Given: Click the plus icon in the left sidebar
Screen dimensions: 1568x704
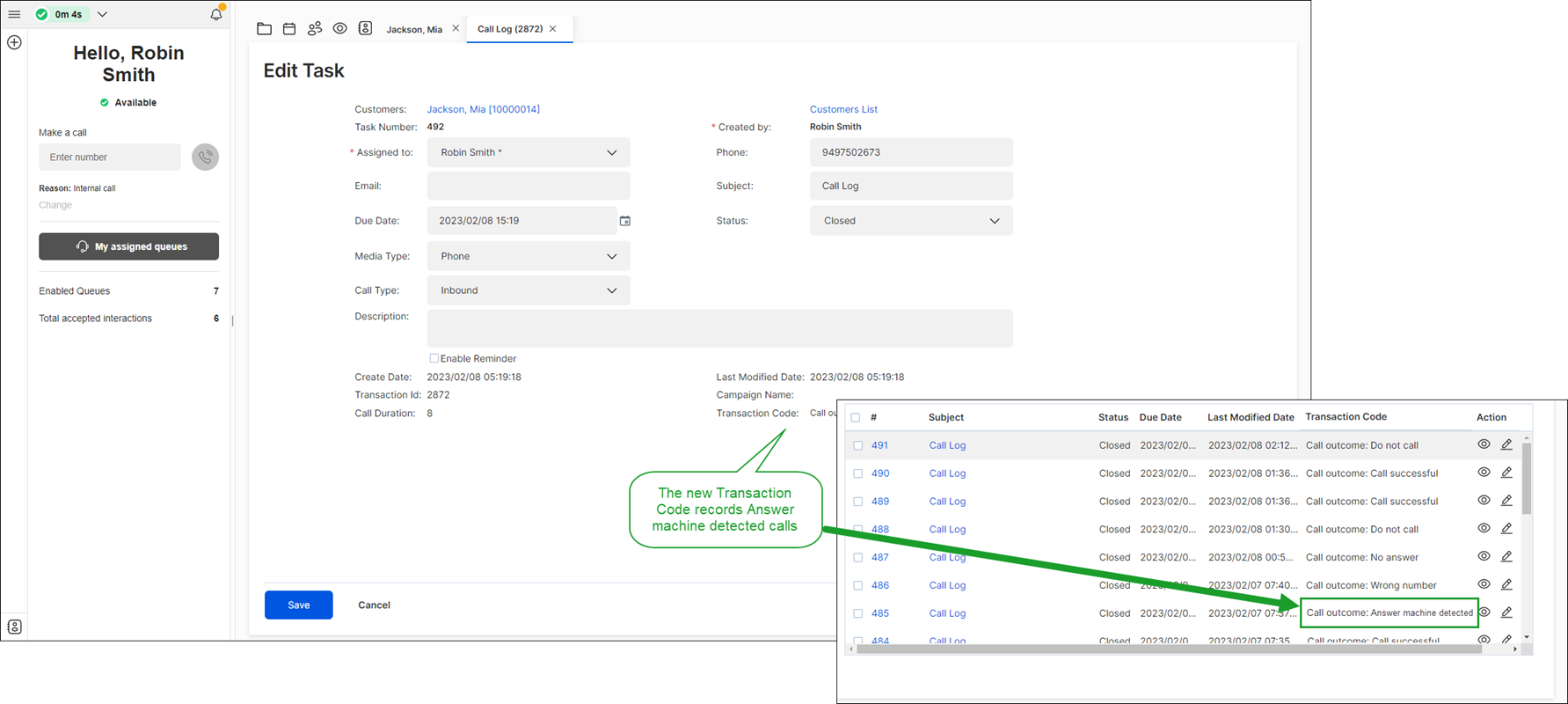Looking at the screenshot, I should pos(14,42).
